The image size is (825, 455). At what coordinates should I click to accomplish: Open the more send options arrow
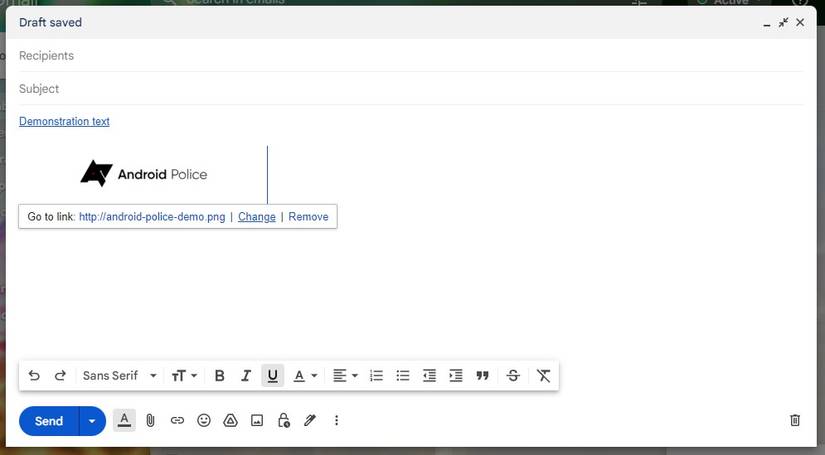coord(92,421)
